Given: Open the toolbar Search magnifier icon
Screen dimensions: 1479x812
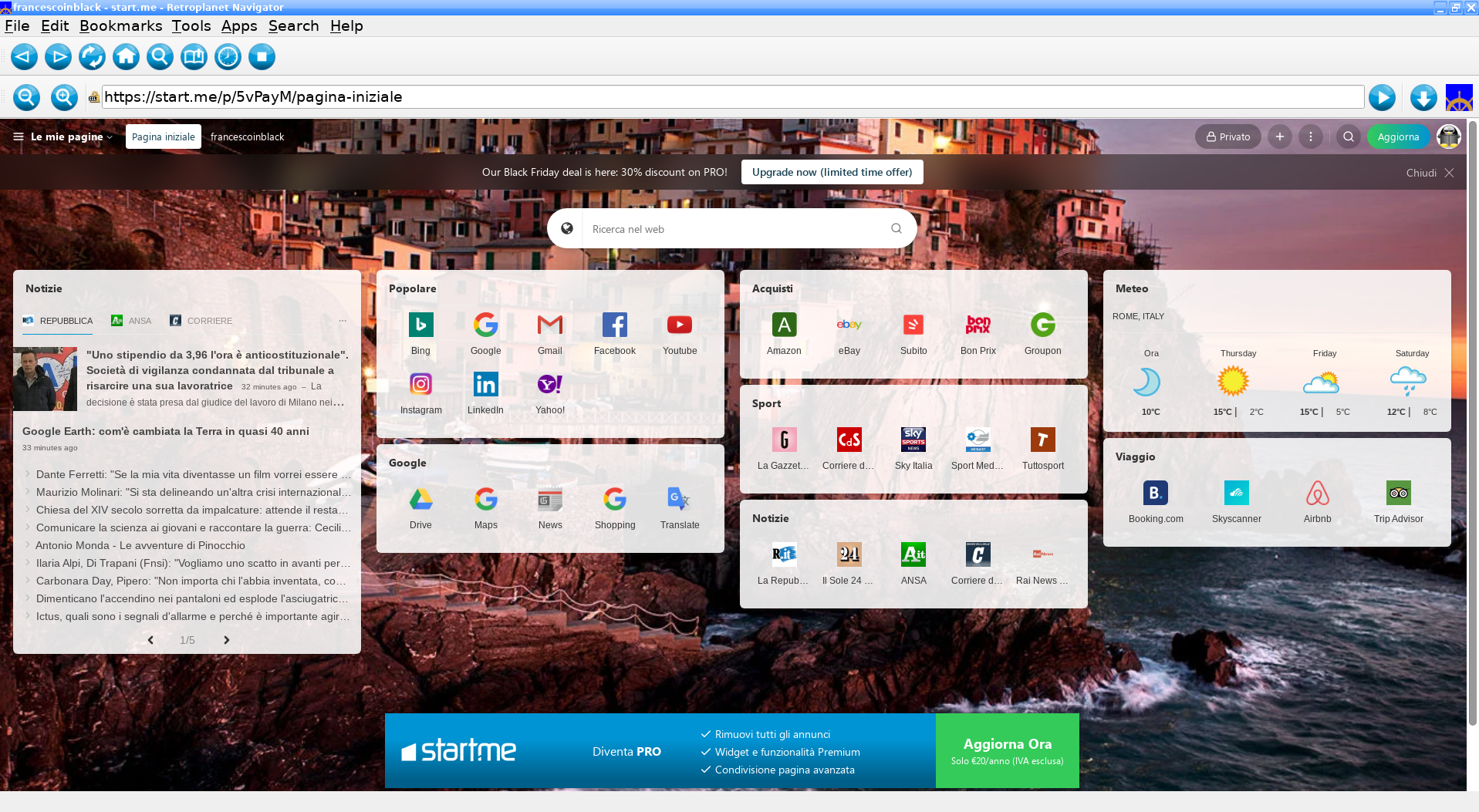Looking at the screenshot, I should click(160, 56).
